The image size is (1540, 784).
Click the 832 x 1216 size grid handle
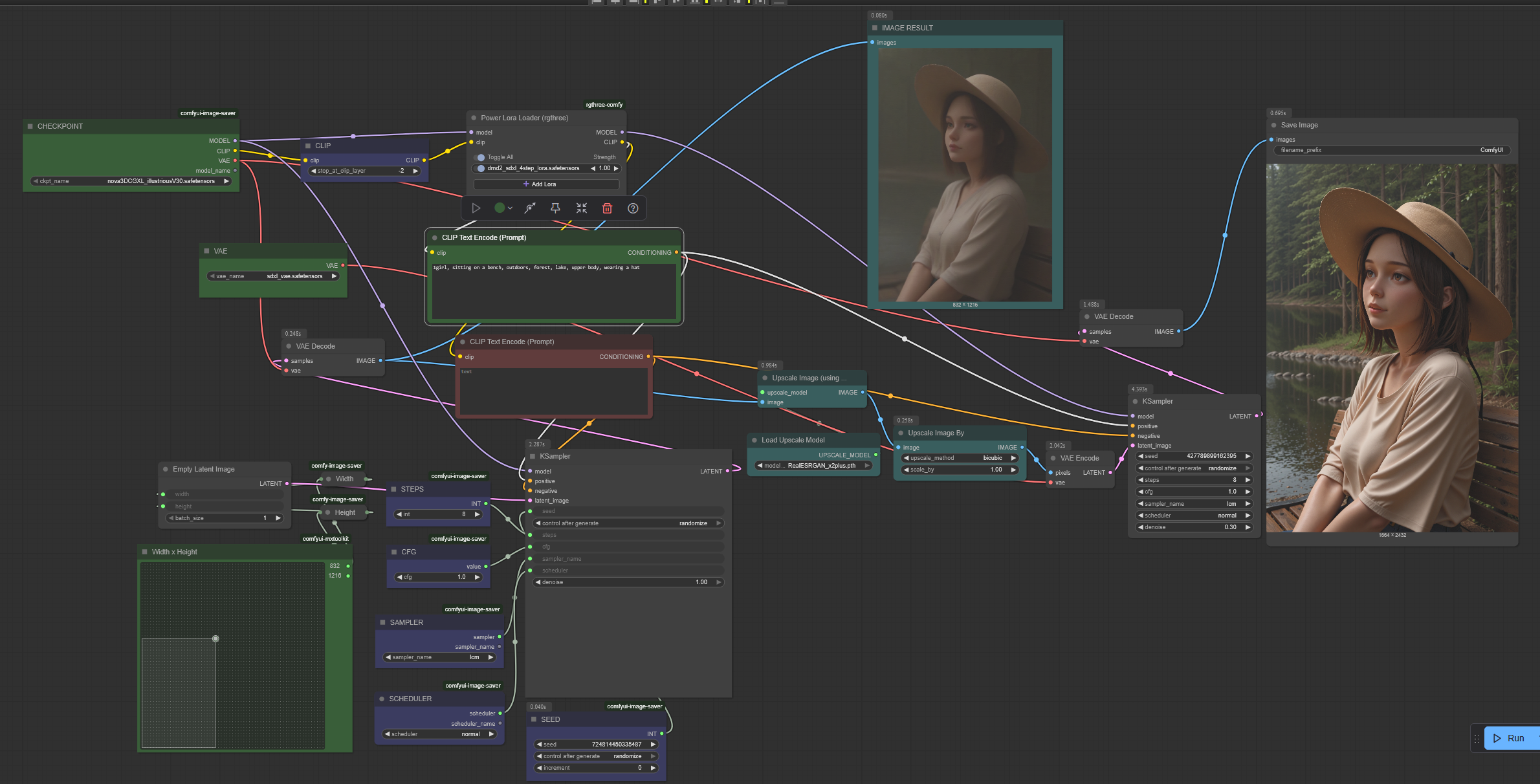point(215,638)
